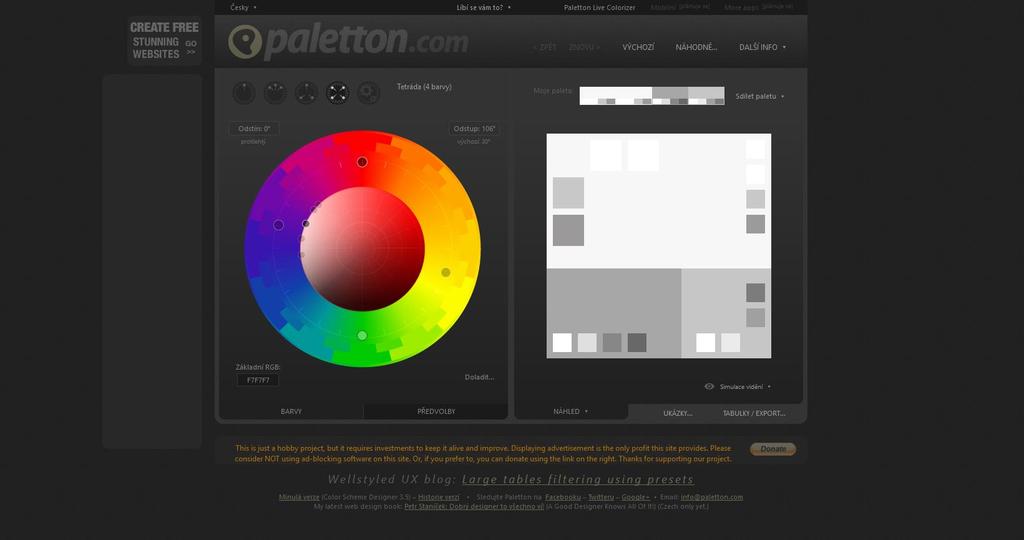Open the Google+ link
The height and width of the screenshot is (540, 1024).
point(635,497)
